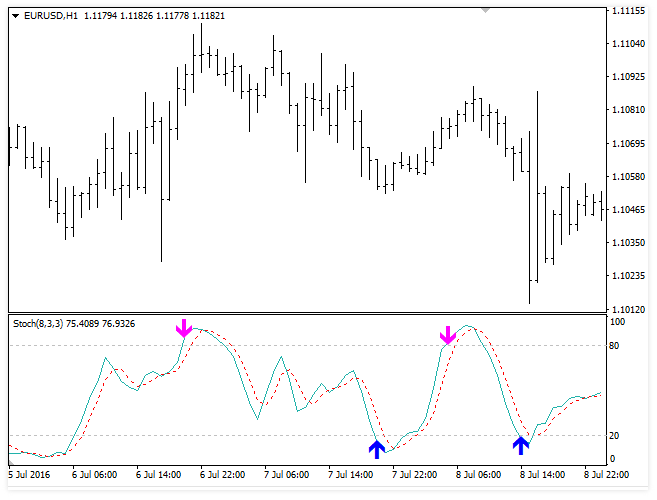Click the gray triangle in indicator window's bottom-left corner
Screen dimensions: 657x500
pyautogui.click(x=11, y=462)
